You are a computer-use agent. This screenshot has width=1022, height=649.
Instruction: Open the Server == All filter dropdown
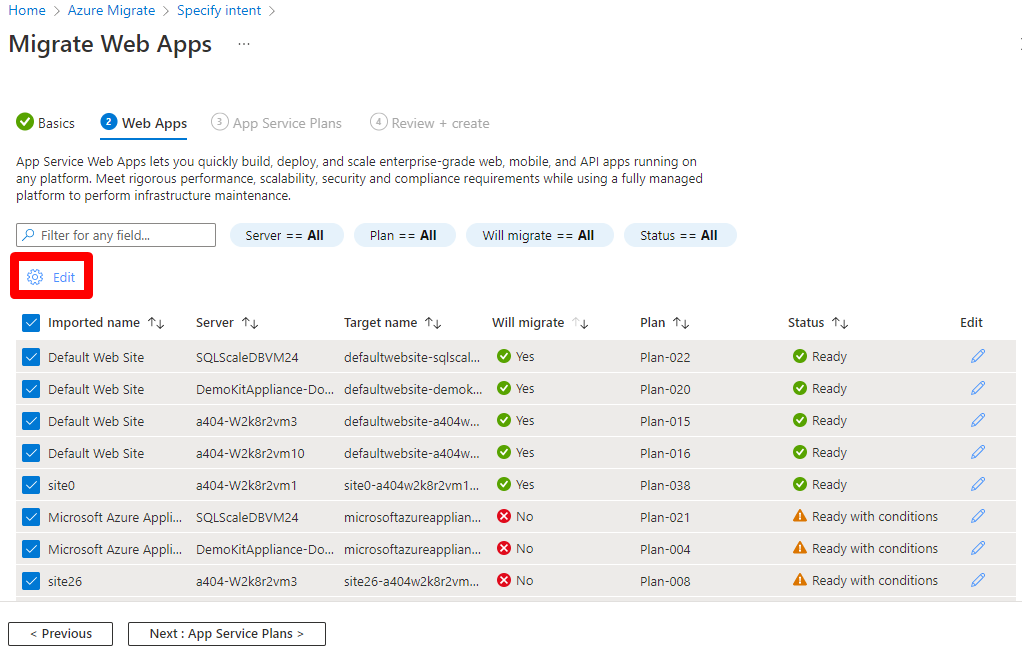(x=287, y=234)
